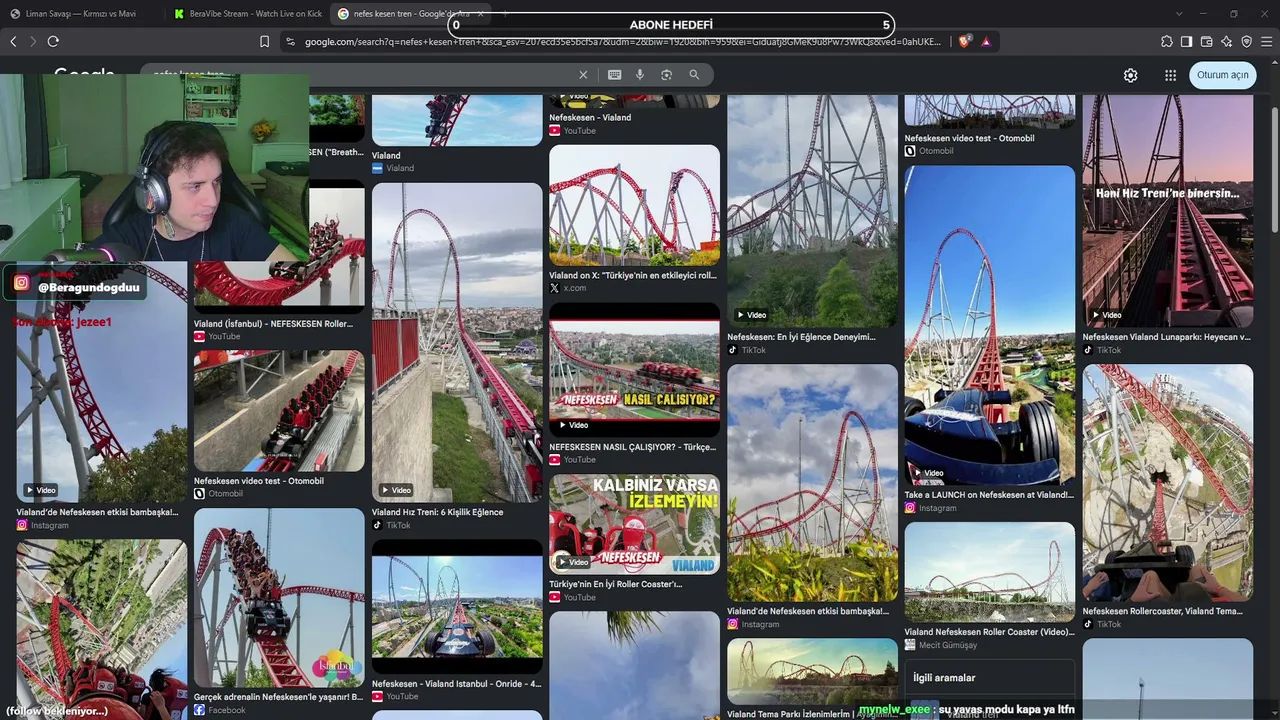Open Nefeskesen - Vialand Istanbul - Onride link
1280x720 pixels.
456,684
